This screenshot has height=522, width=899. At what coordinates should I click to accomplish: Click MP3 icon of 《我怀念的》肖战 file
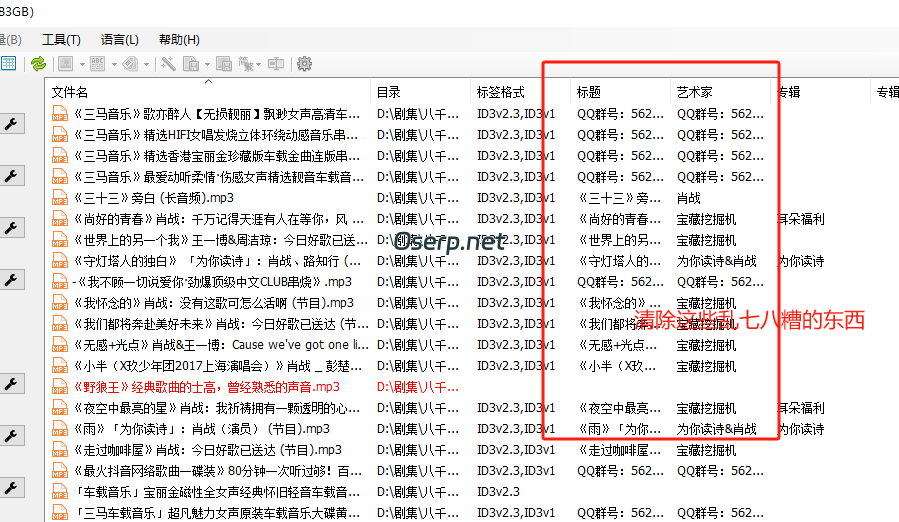60,303
